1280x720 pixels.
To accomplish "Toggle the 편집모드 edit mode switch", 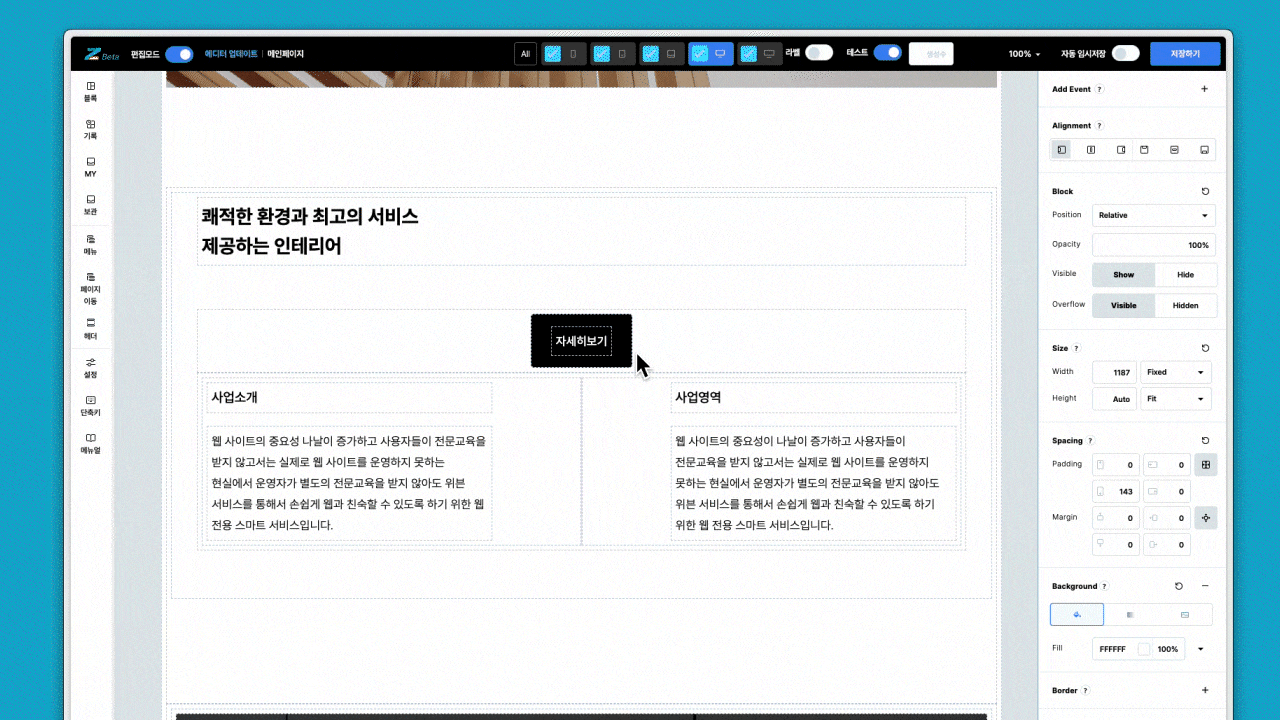I will (x=179, y=54).
